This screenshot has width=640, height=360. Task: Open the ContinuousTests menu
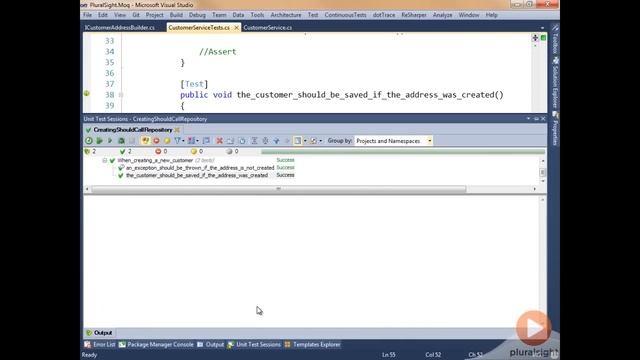point(345,15)
